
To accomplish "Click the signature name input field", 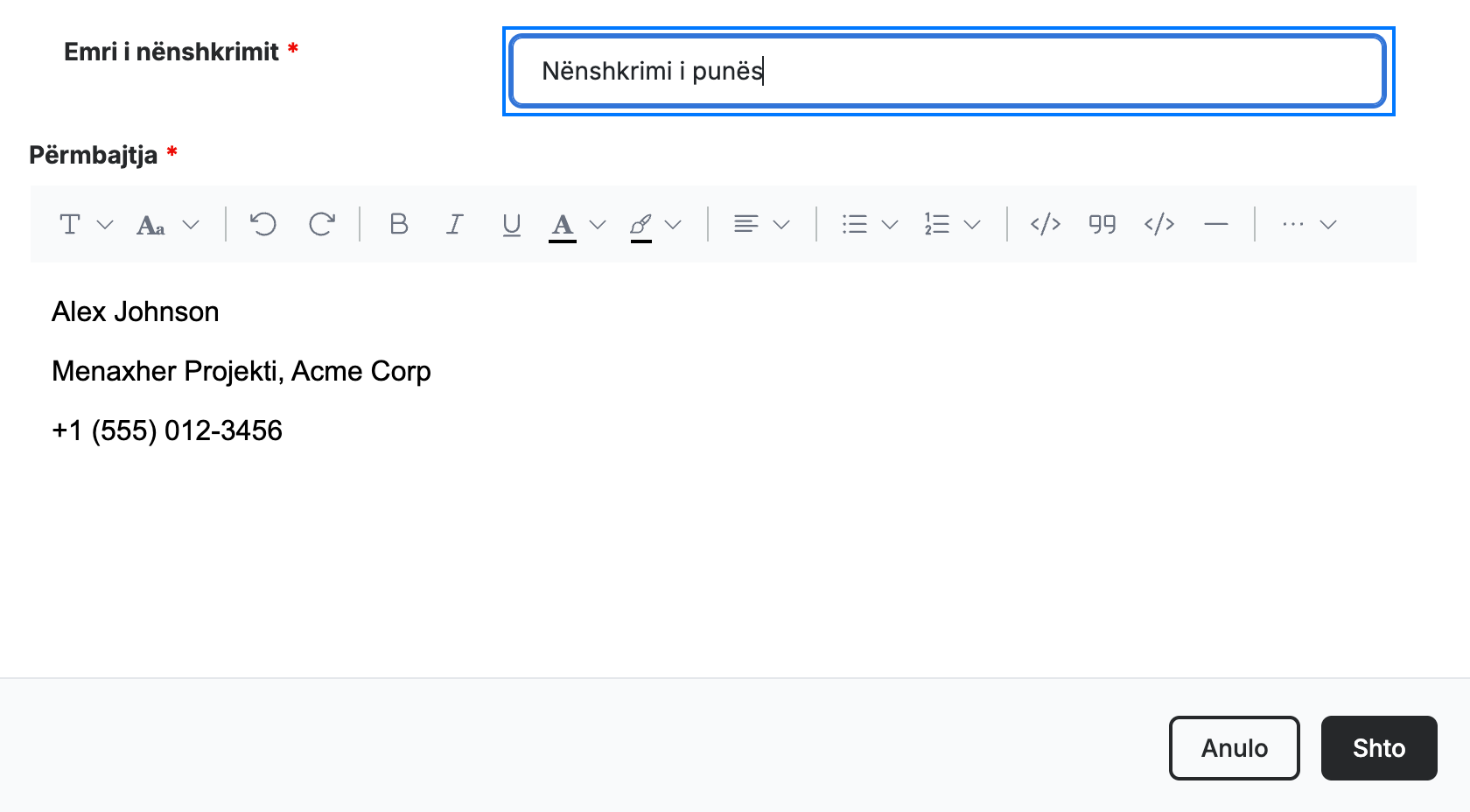I will point(948,71).
